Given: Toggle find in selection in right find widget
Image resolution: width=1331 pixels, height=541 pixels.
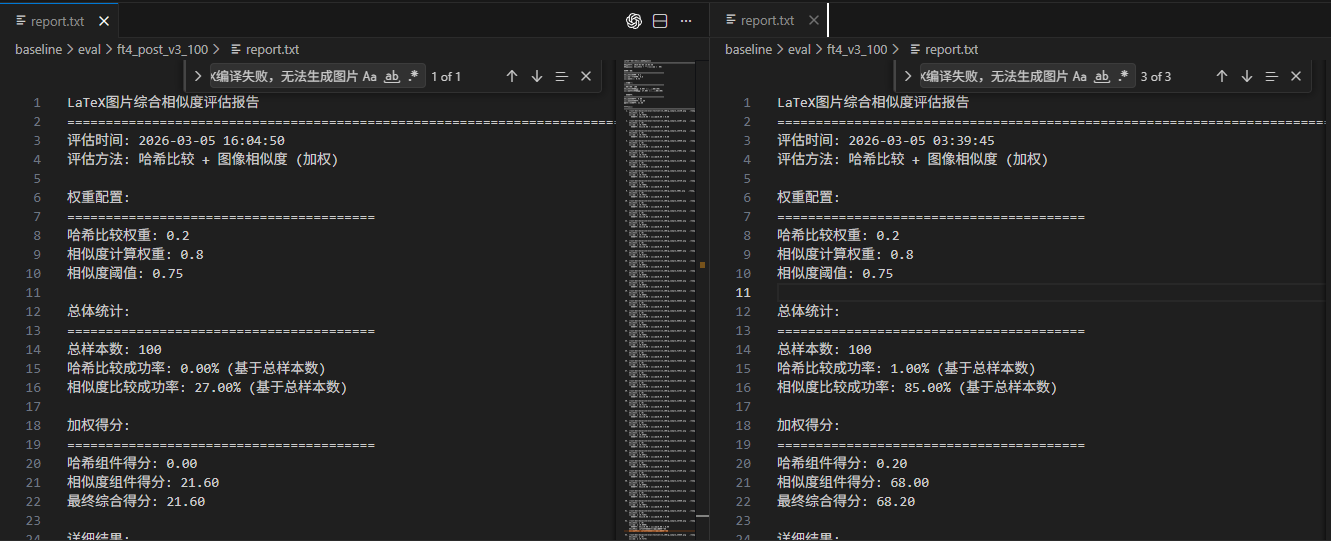Looking at the screenshot, I should coord(1271,76).
